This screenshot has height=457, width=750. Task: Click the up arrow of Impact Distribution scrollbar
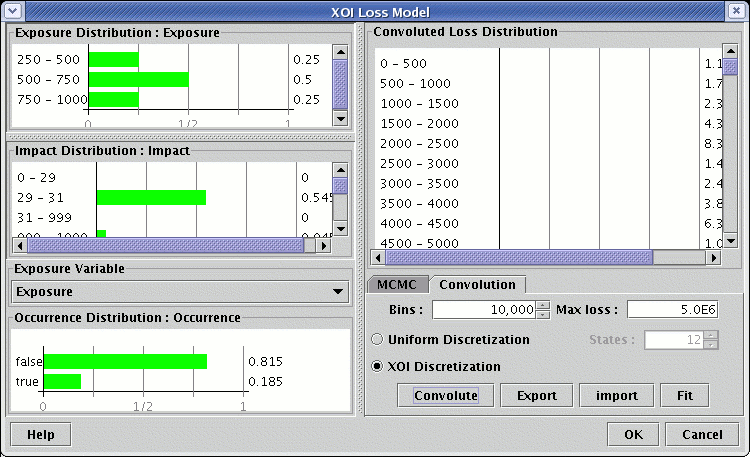coord(340,170)
